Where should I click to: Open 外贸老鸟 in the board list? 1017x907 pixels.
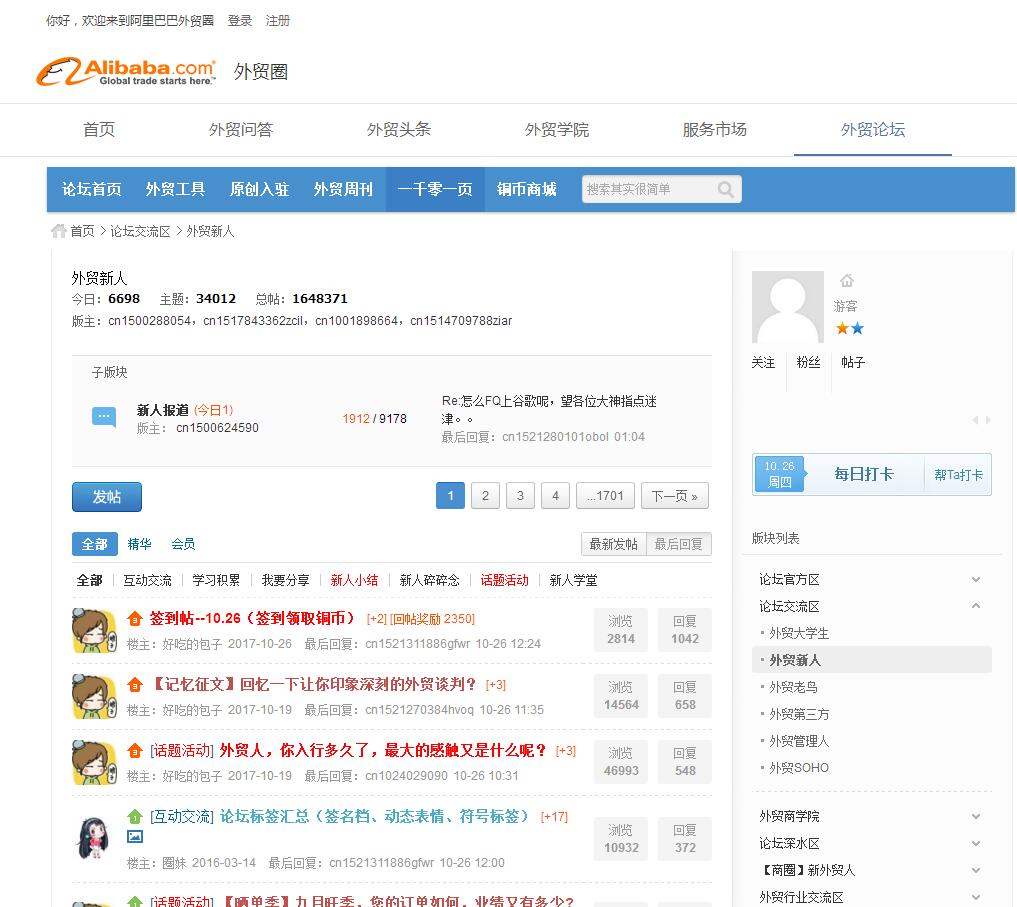tap(795, 687)
